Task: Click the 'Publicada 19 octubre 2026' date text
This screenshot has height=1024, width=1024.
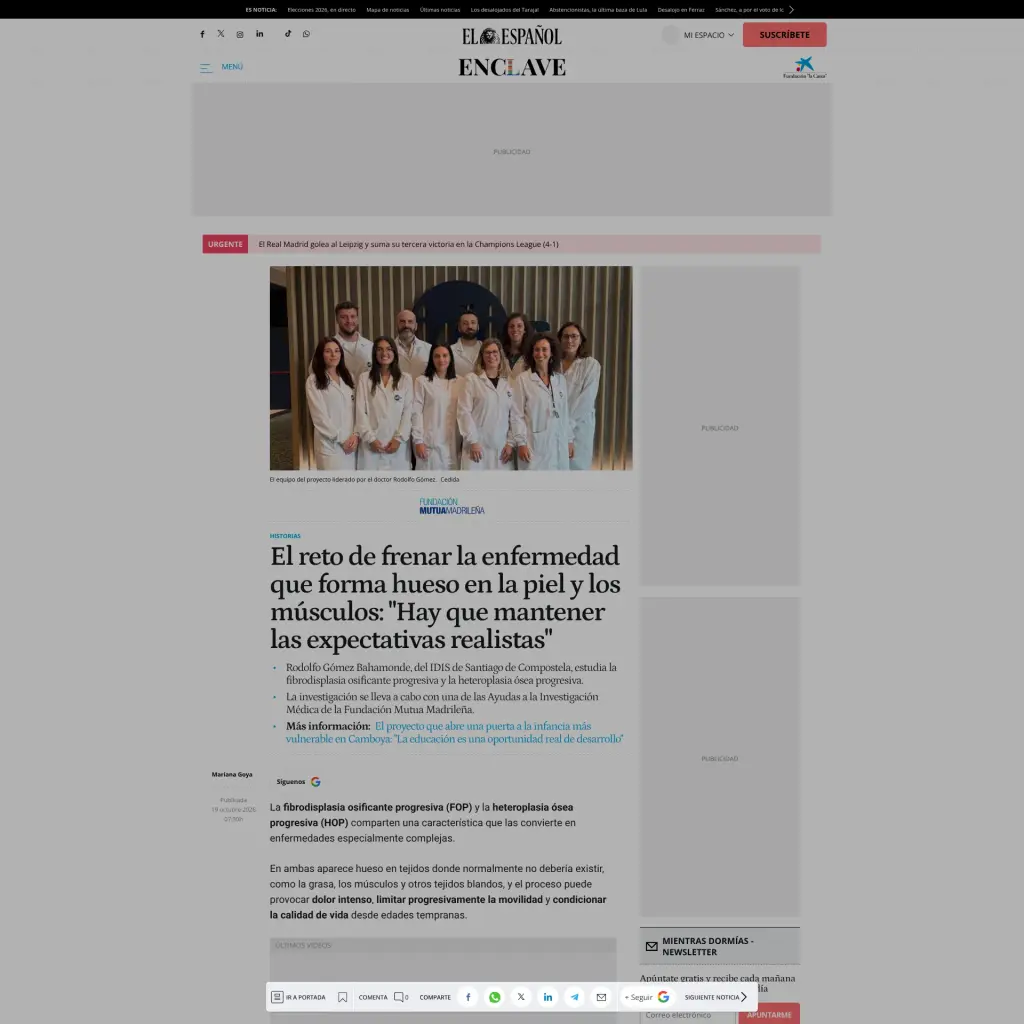Action: click(x=233, y=809)
